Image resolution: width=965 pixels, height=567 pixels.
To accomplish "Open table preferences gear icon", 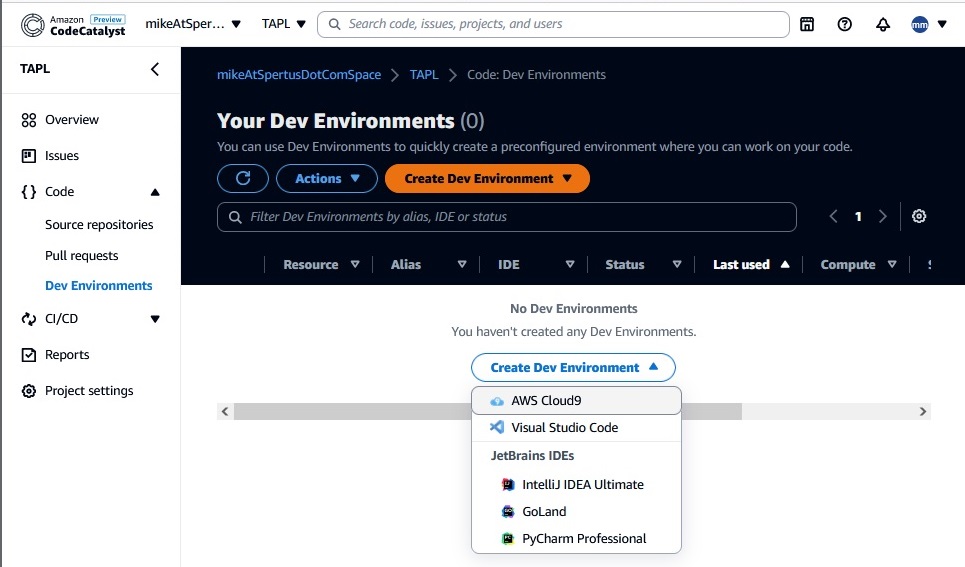I will click(x=919, y=216).
